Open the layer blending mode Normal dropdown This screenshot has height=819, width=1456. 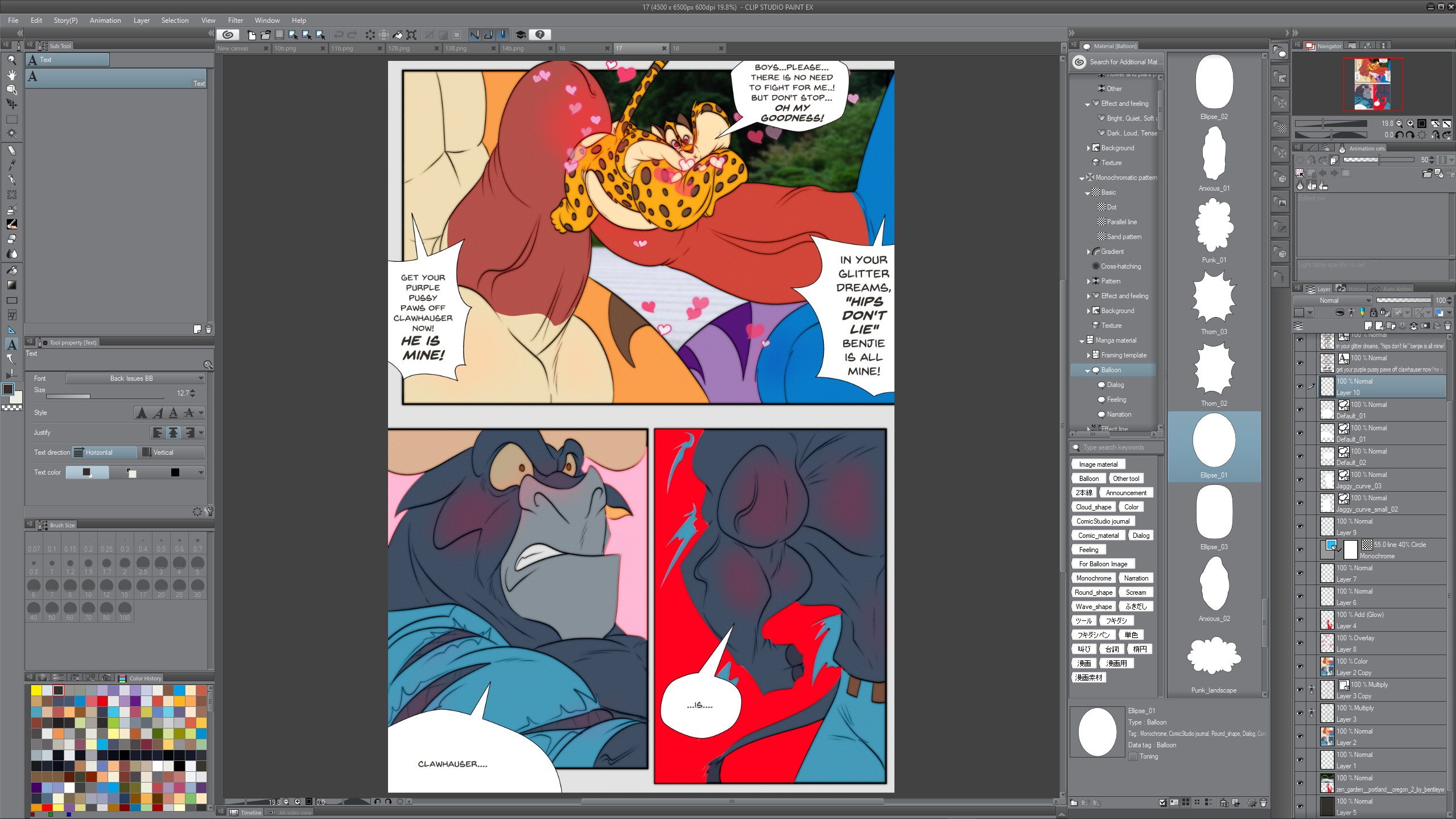tap(1333, 301)
